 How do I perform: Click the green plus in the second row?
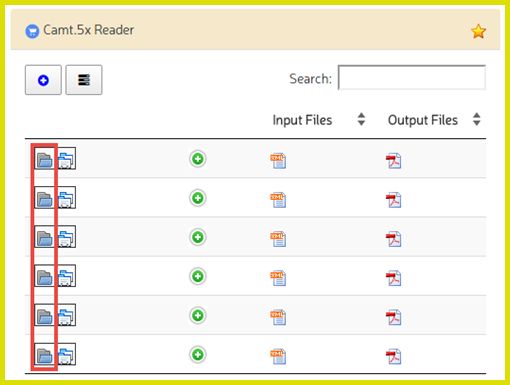click(198, 198)
